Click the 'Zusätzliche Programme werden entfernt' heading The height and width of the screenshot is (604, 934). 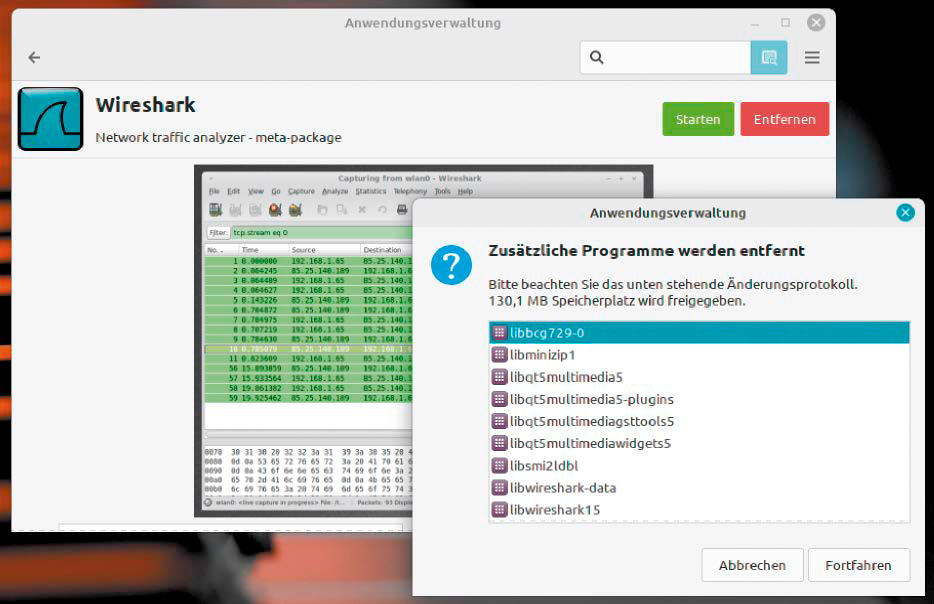[x=646, y=251]
